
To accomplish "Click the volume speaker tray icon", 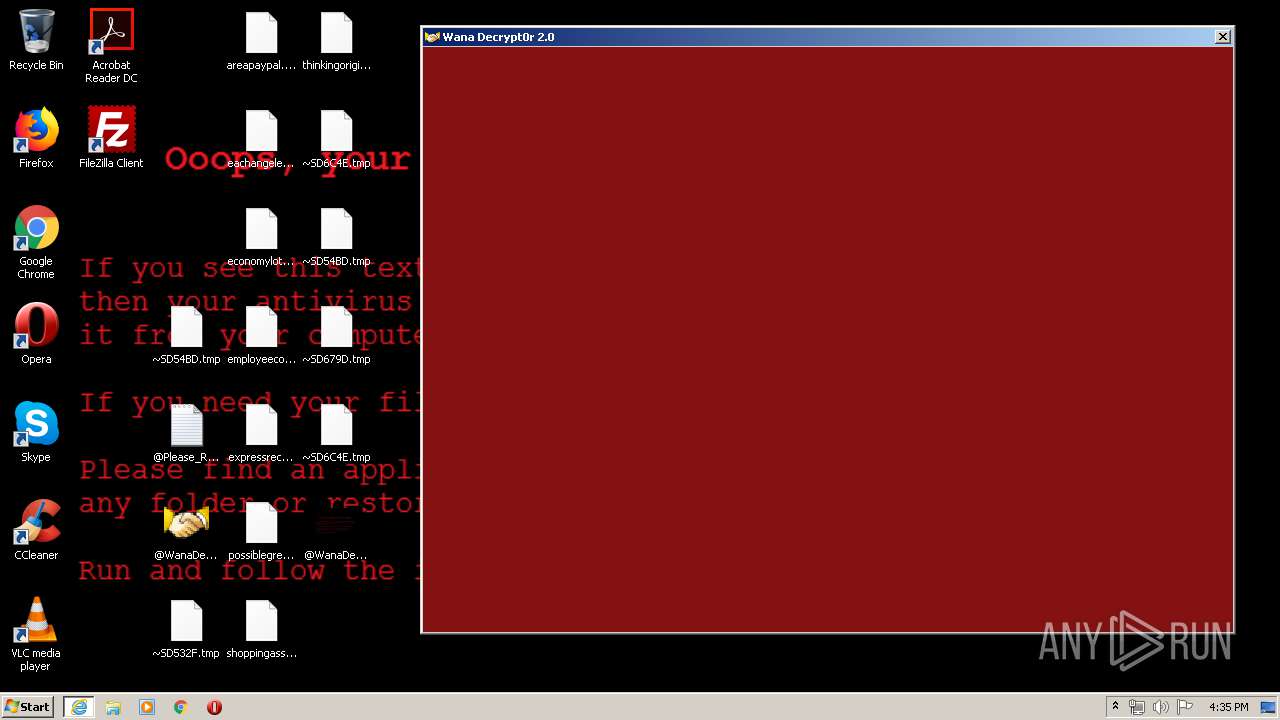I will 1161,707.
